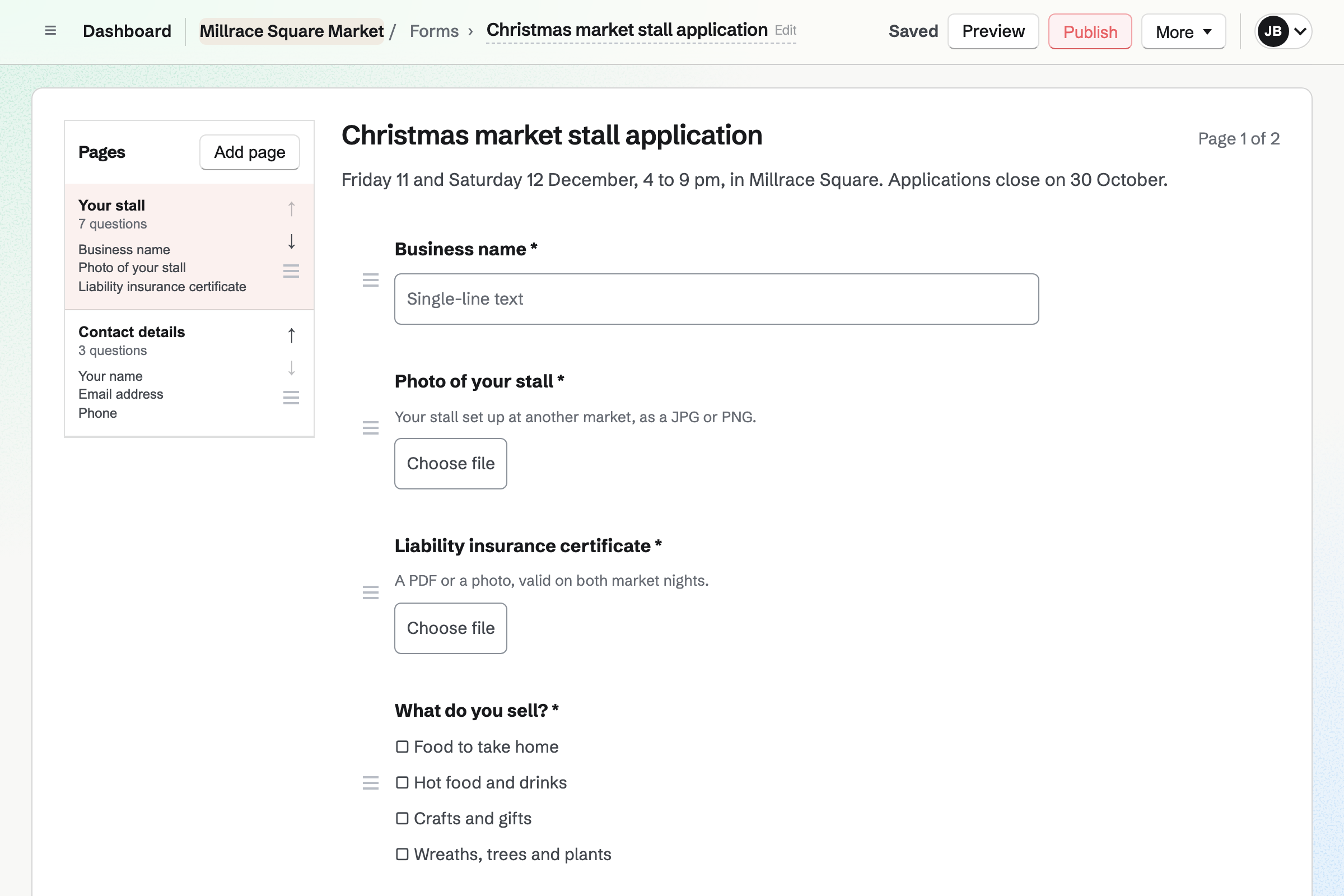The width and height of the screenshot is (1344, 896).
Task: Click 'Photo of your stall' in Pages list
Action: pyautogui.click(x=132, y=268)
